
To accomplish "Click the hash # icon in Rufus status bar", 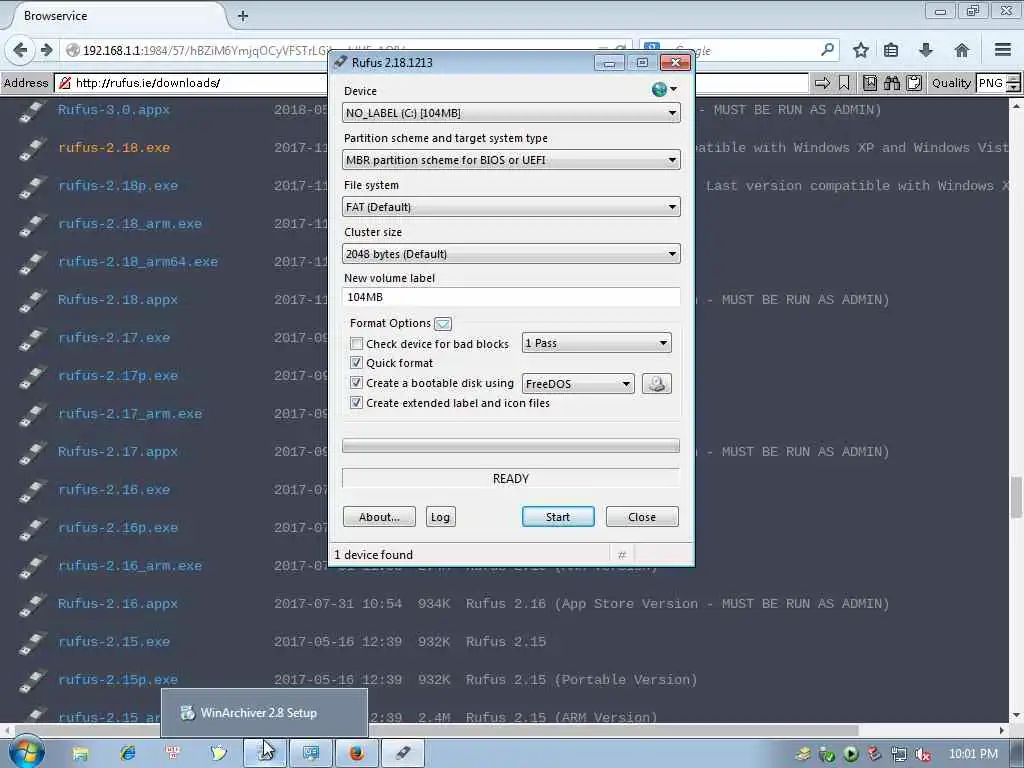I will pyautogui.click(x=622, y=554).
